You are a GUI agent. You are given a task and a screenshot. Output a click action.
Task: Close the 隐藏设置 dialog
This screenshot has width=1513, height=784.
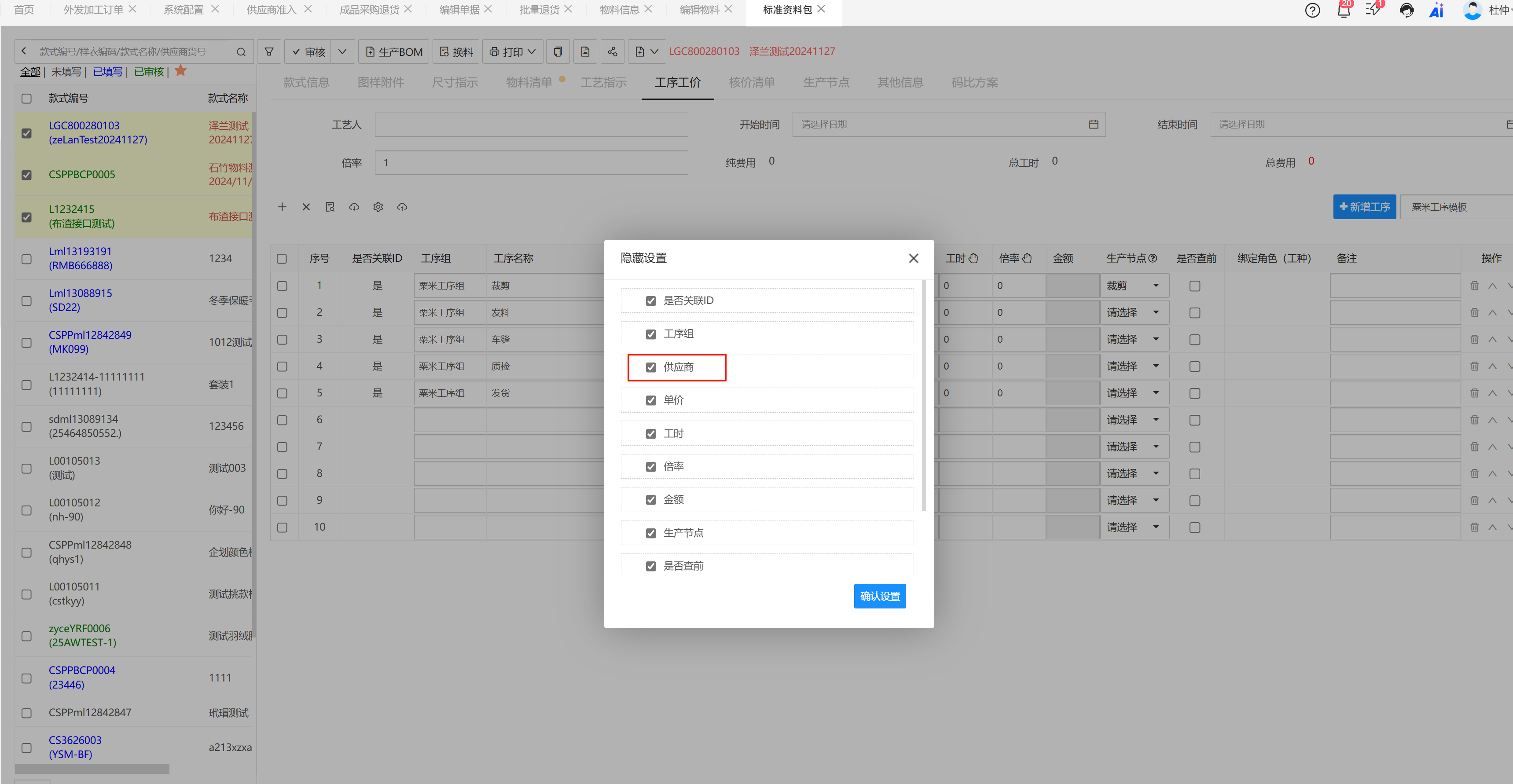(x=913, y=258)
